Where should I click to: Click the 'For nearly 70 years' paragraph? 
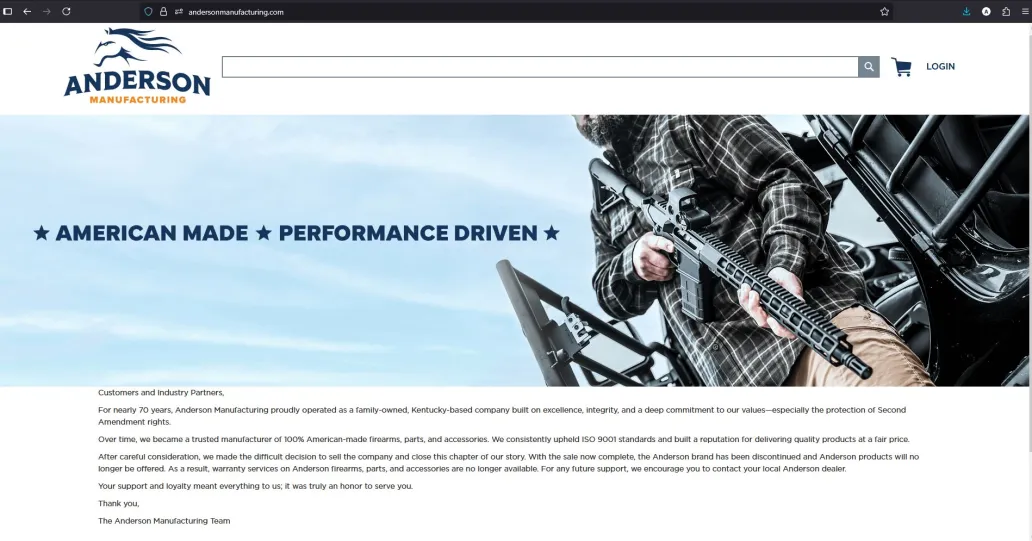click(502, 416)
